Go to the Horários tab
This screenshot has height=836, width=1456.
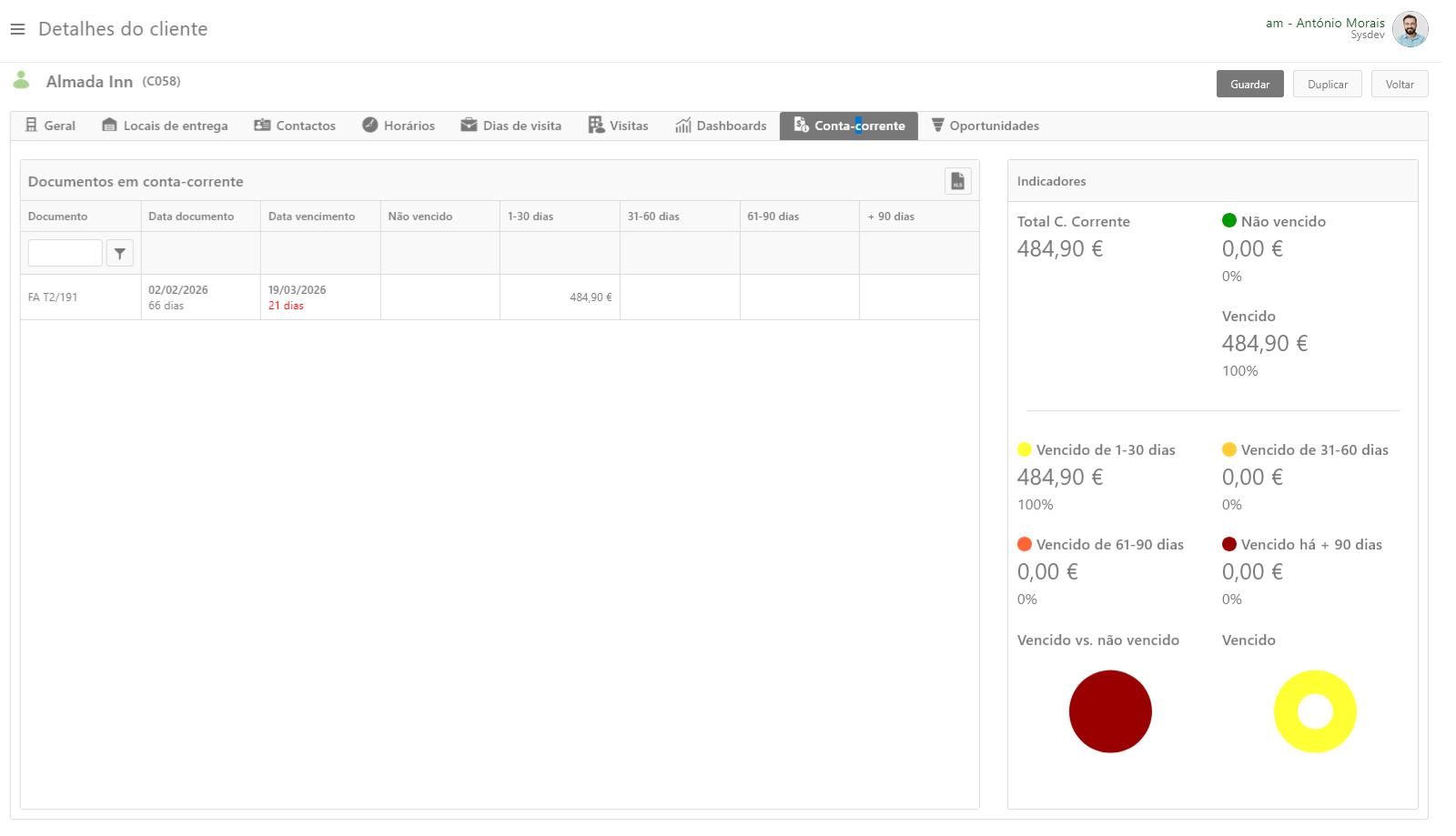pyautogui.click(x=399, y=126)
